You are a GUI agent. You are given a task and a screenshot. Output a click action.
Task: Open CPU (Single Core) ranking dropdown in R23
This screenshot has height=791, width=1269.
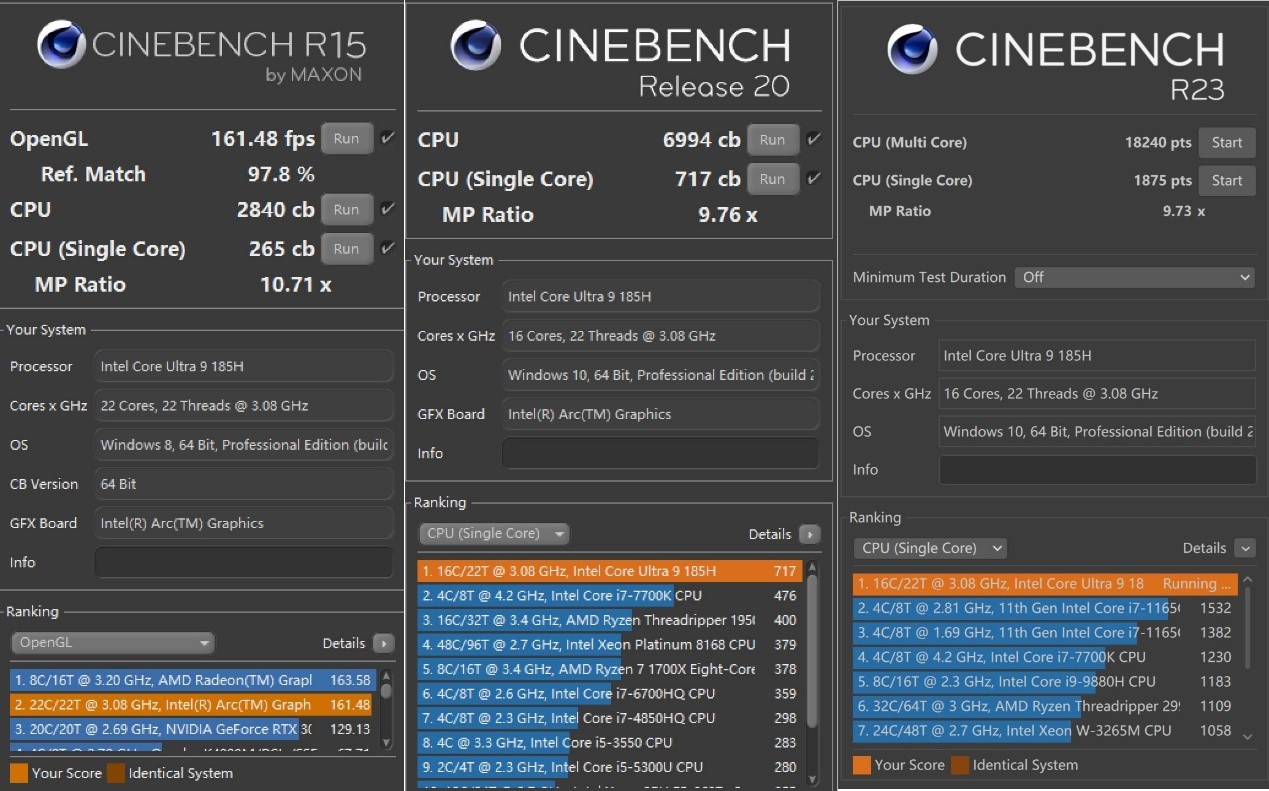point(930,548)
